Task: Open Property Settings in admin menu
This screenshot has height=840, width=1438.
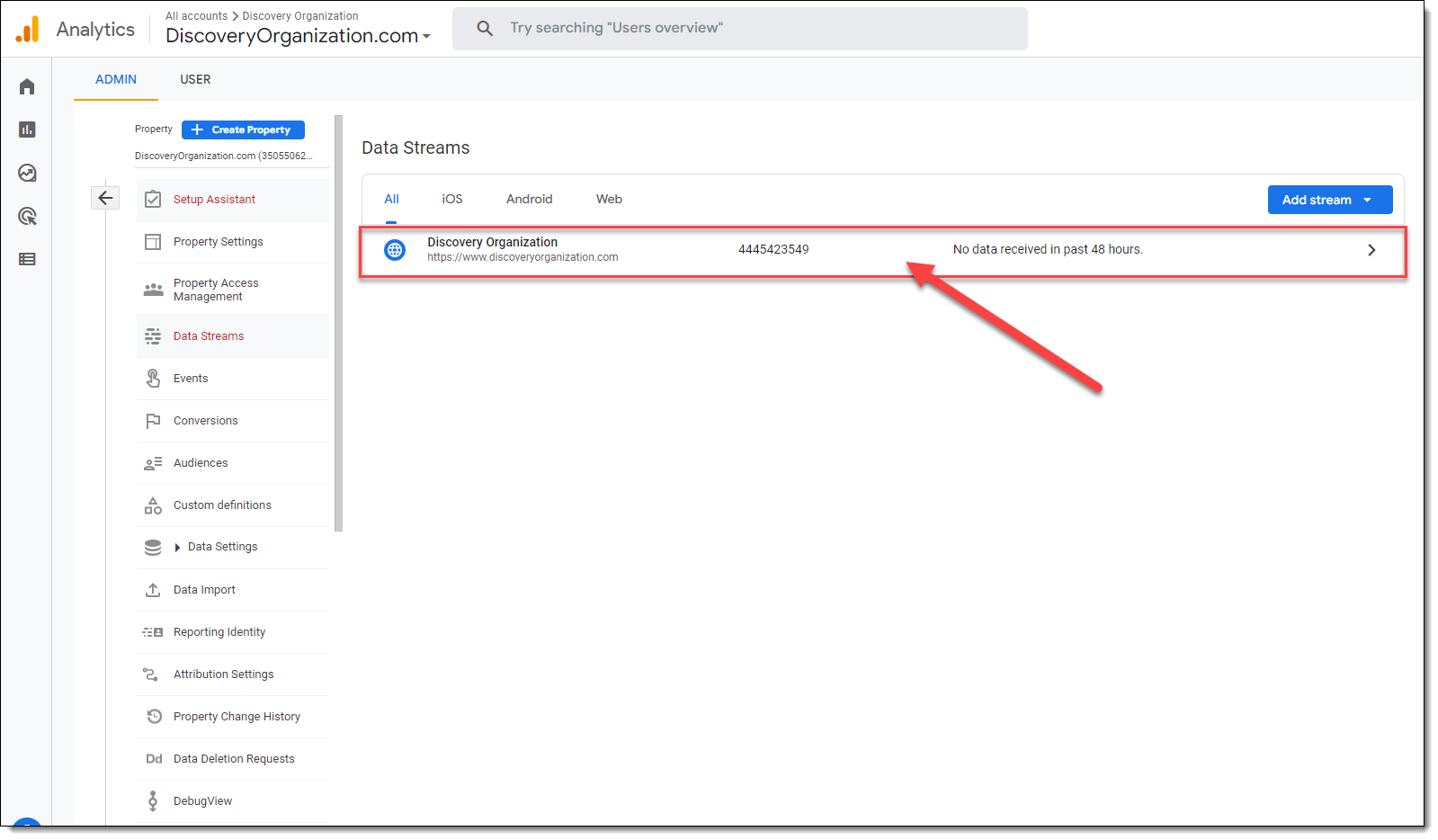Action: (x=218, y=242)
